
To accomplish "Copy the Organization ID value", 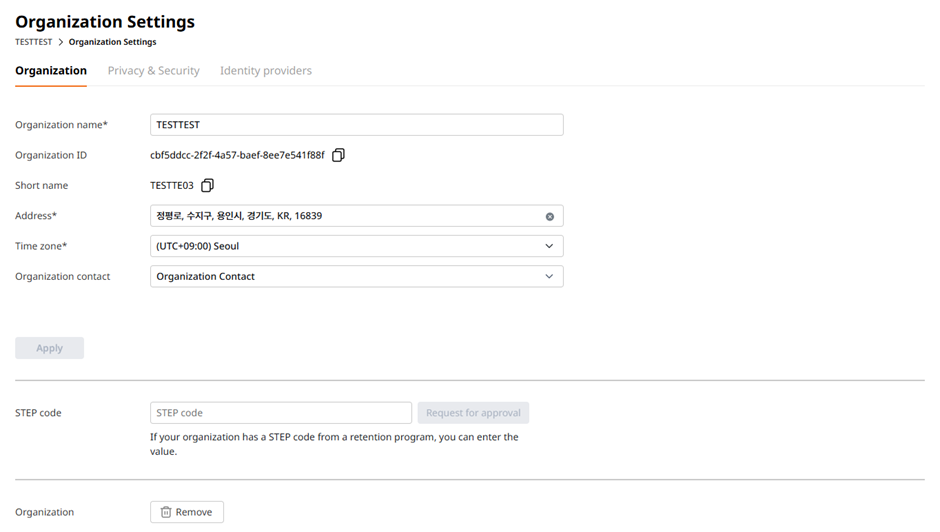I will 338,155.
